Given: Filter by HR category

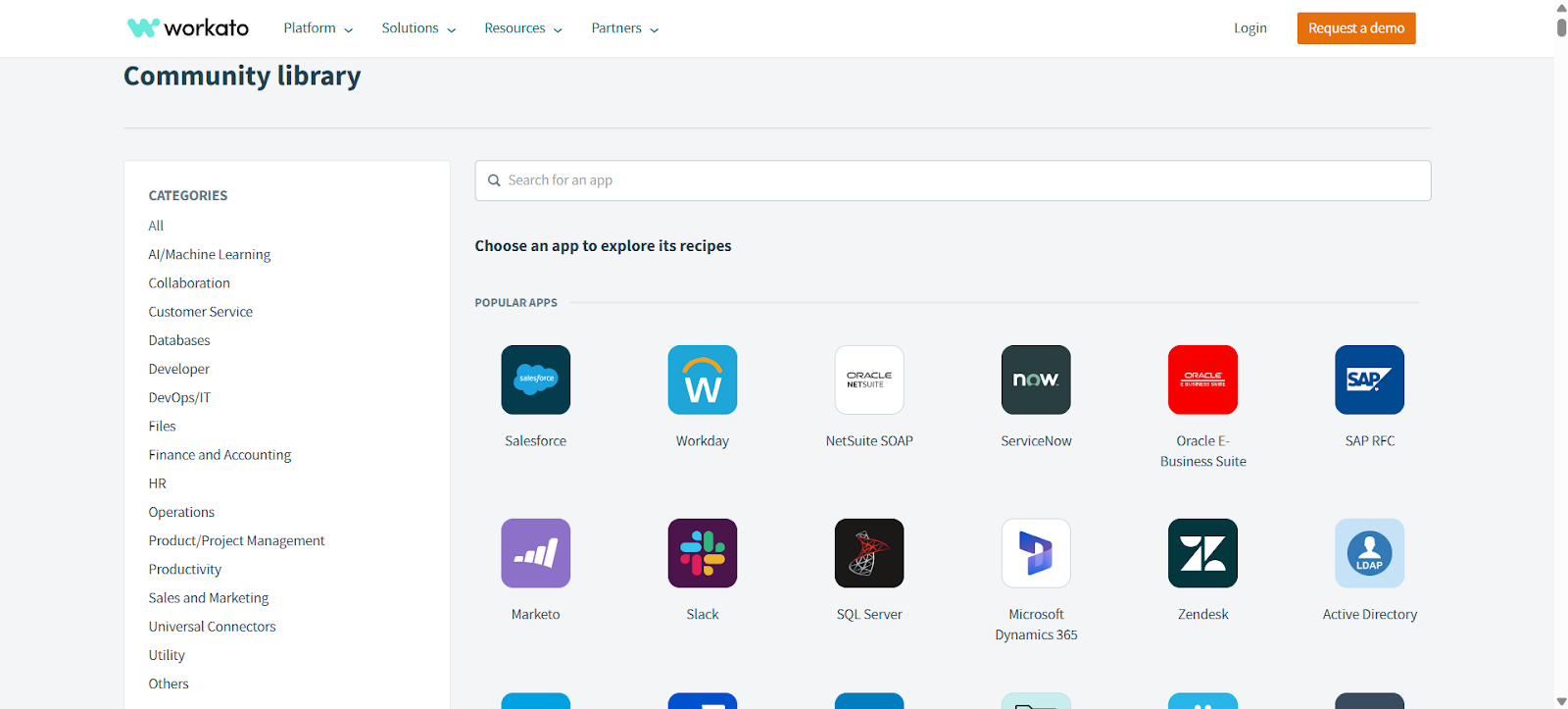Looking at the screenshot, I should (x=158, y=483).
